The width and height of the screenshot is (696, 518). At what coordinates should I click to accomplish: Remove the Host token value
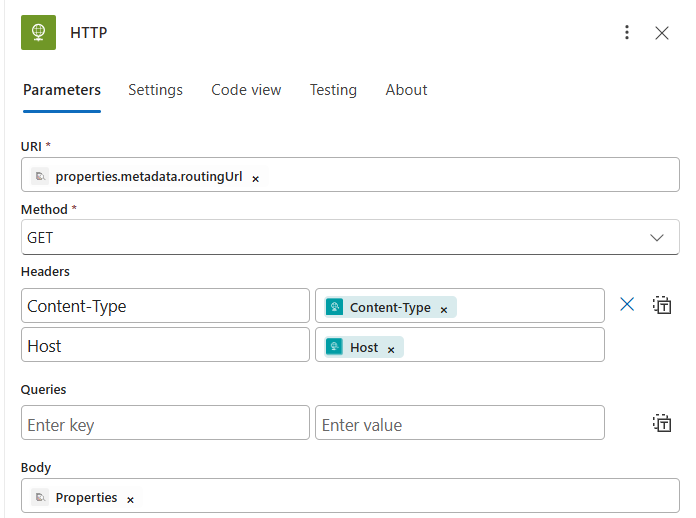(x=391, y=349)
